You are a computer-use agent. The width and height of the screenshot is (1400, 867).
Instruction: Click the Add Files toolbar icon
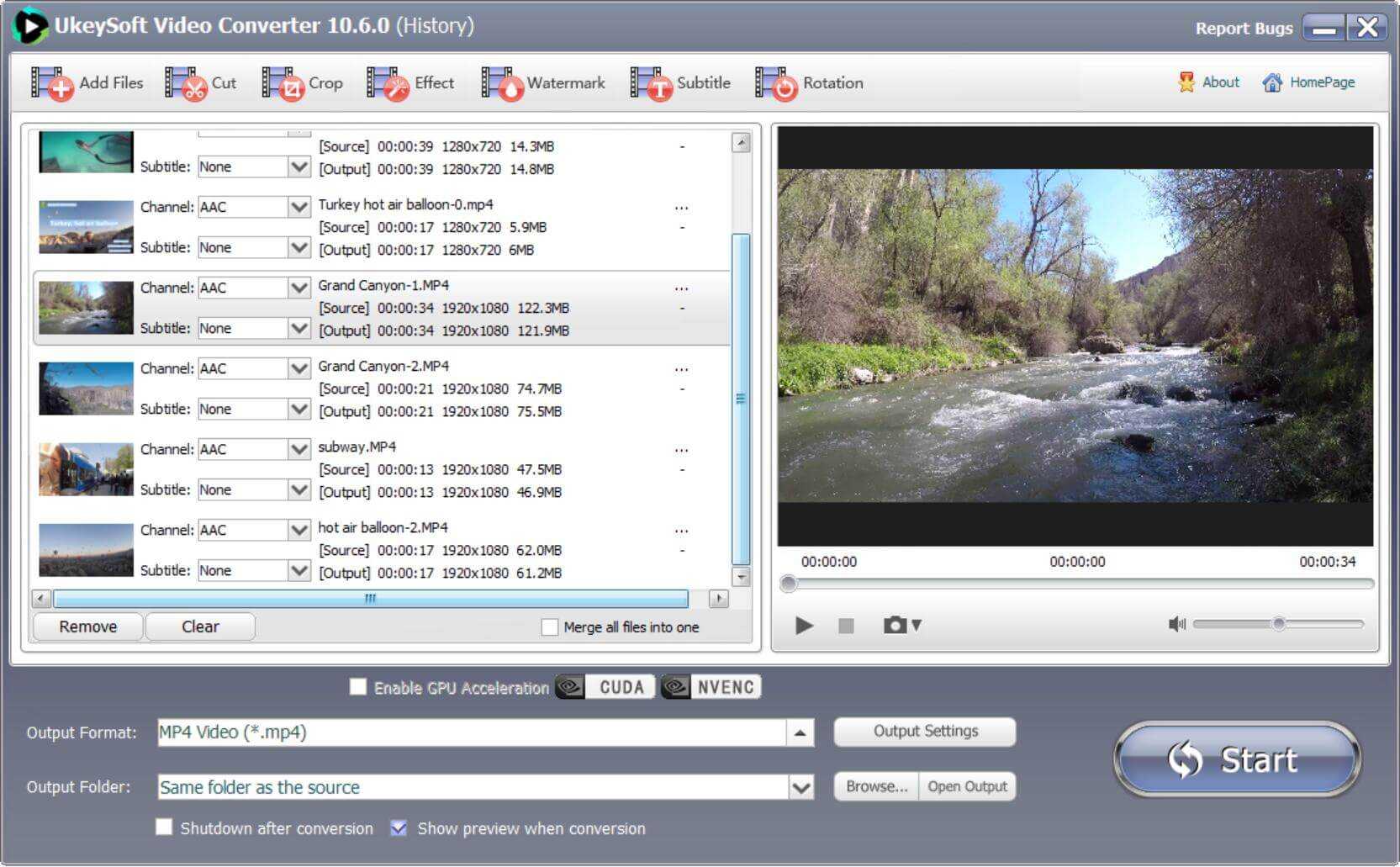pos(52,84)
